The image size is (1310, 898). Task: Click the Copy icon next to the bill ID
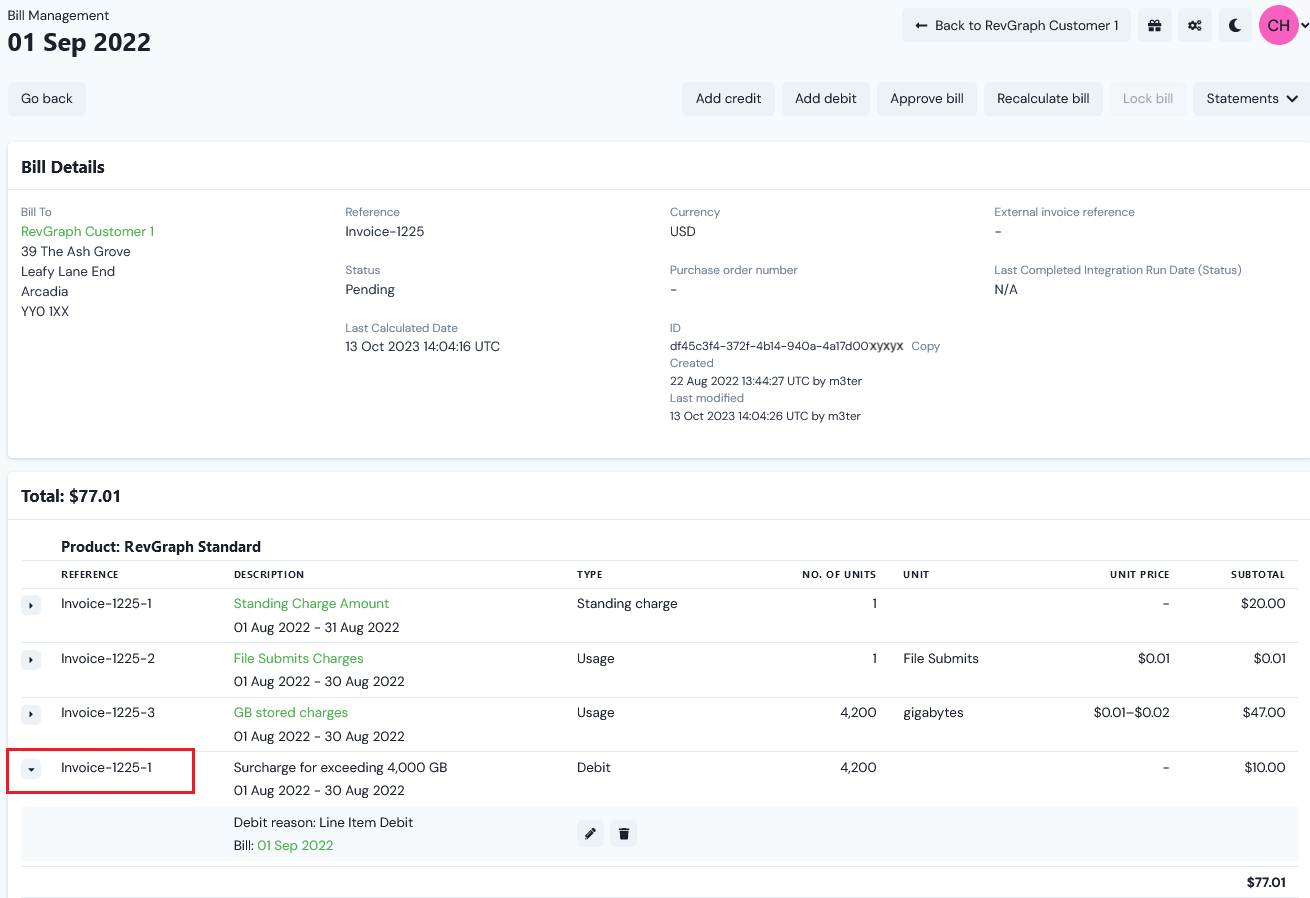point(925,346)
